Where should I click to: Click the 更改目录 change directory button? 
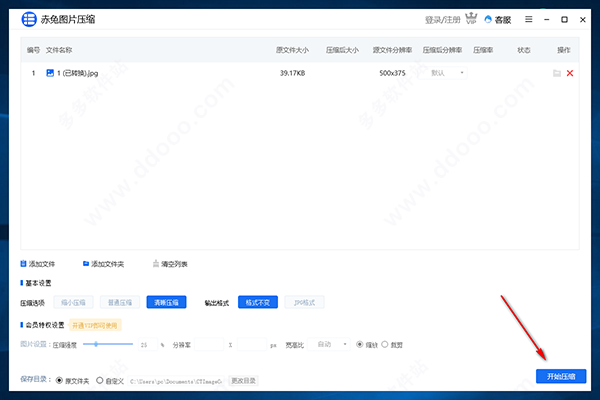243,381
